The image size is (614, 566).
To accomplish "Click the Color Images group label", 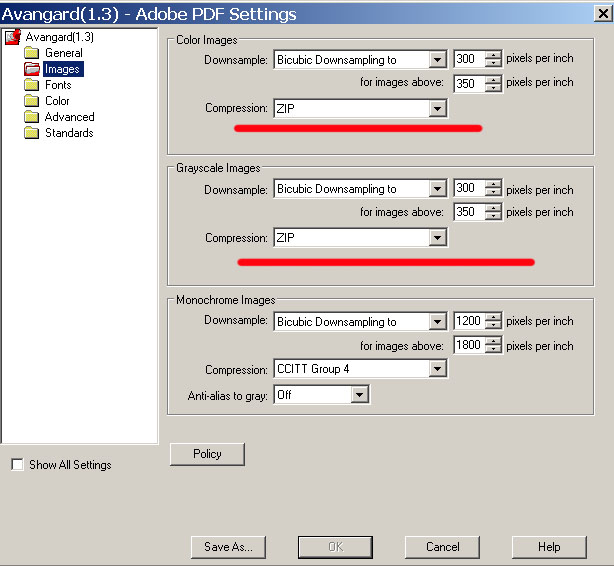I will (206, 40).
